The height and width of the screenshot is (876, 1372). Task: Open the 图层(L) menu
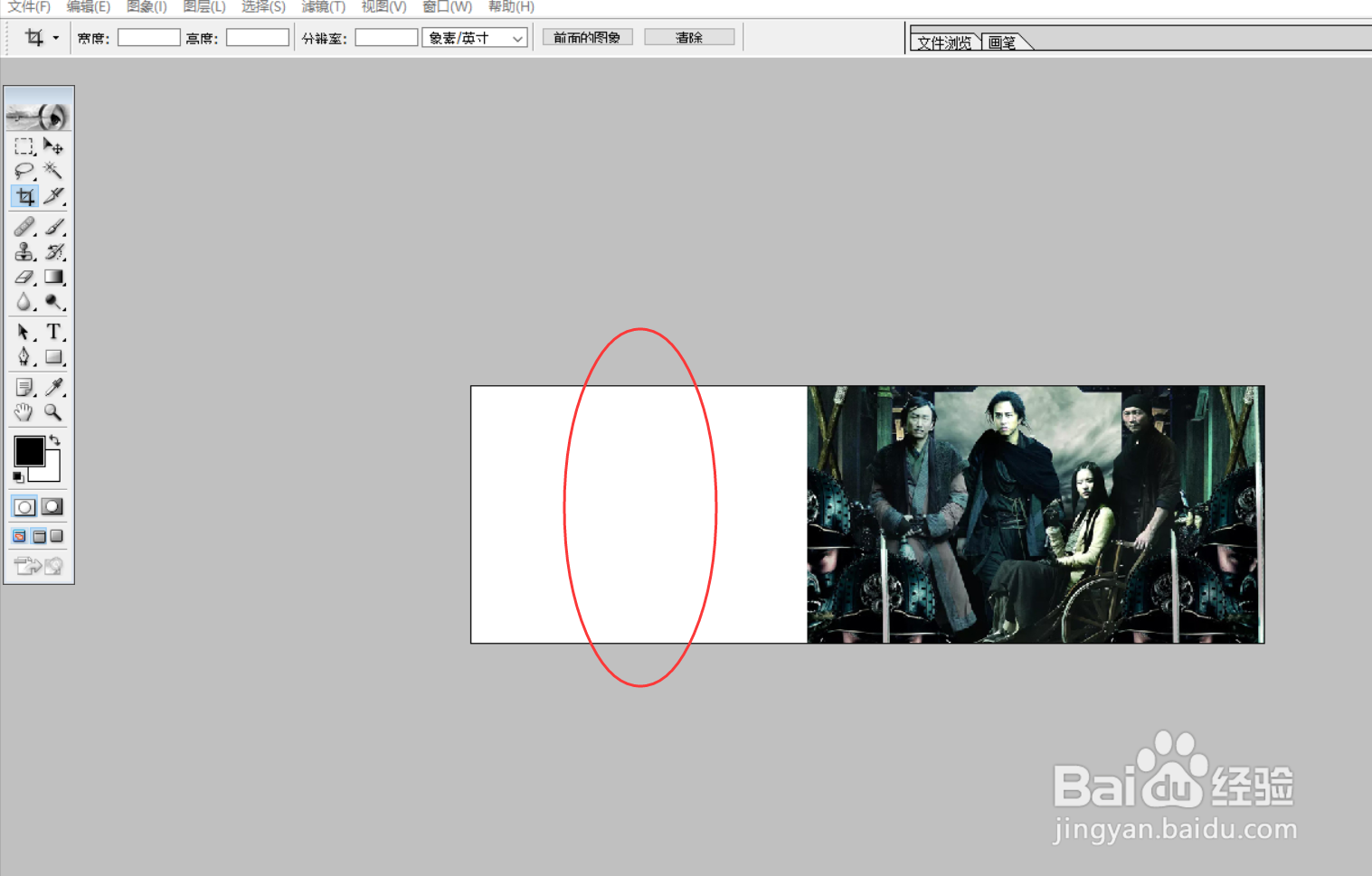click(x=204, y=7)
